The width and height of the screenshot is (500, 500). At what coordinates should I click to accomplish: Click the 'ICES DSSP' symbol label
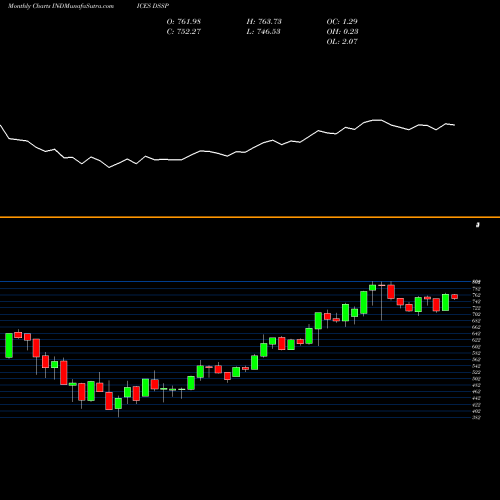pos(153,6)
